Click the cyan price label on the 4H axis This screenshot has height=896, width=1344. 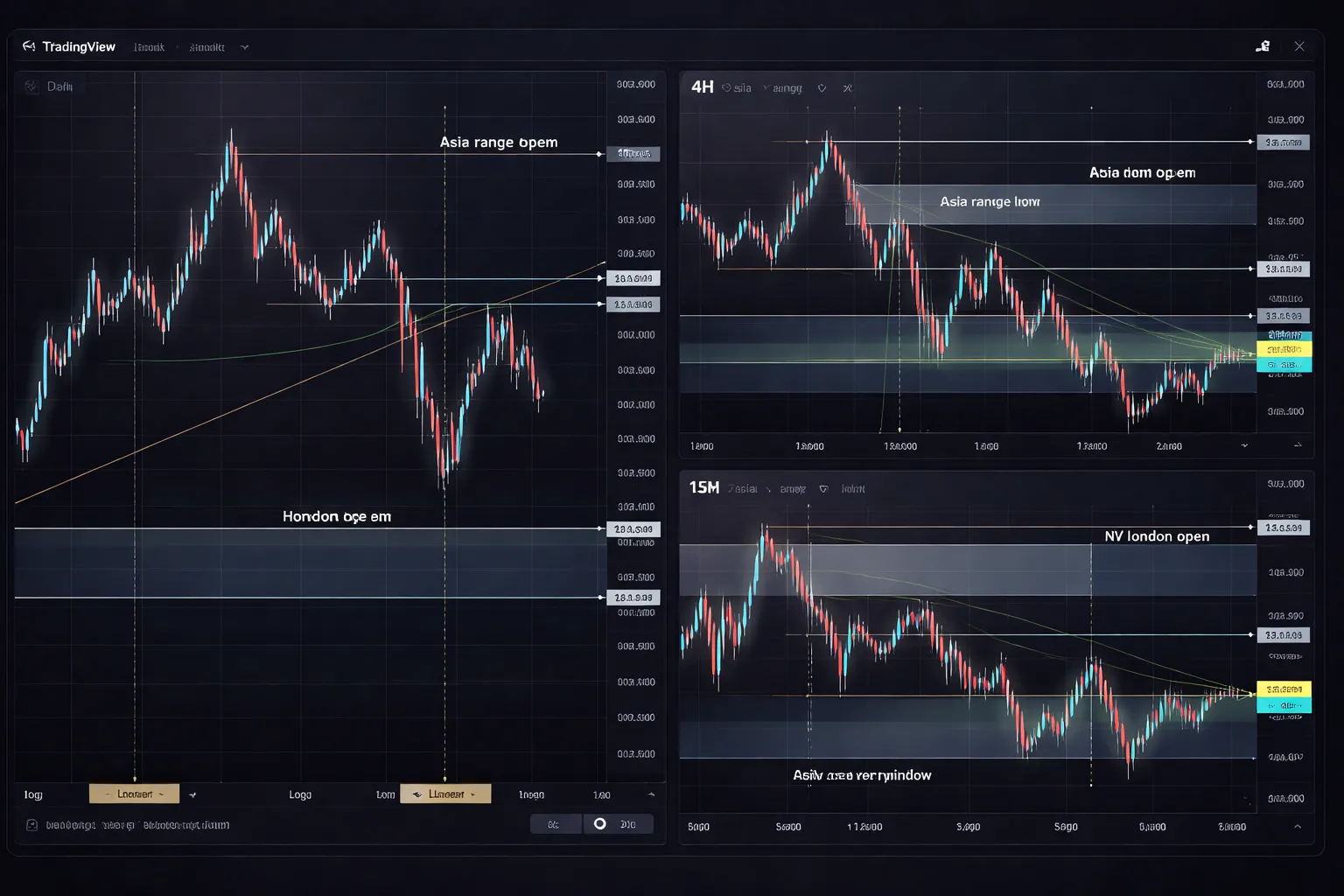[x=1284, y=335]
